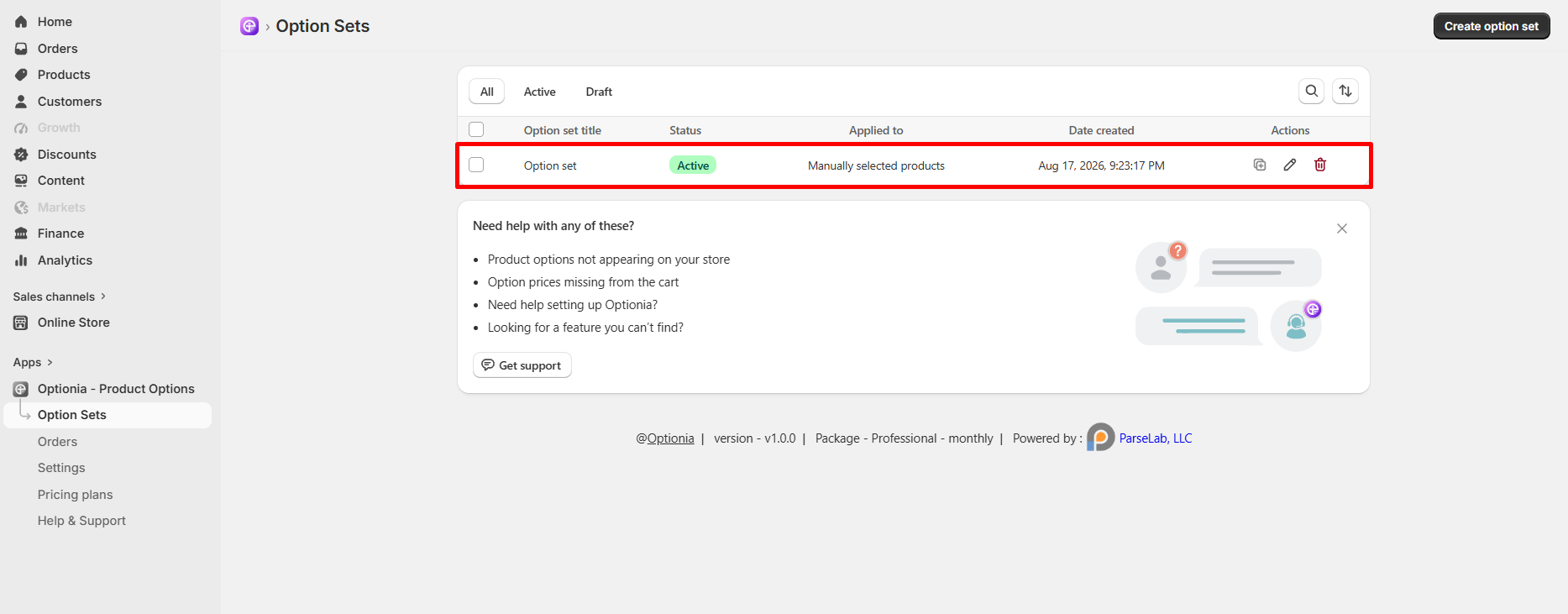Open Optionia - Product Options app
Screen dimensions: 1568x614
coord(116,389)
